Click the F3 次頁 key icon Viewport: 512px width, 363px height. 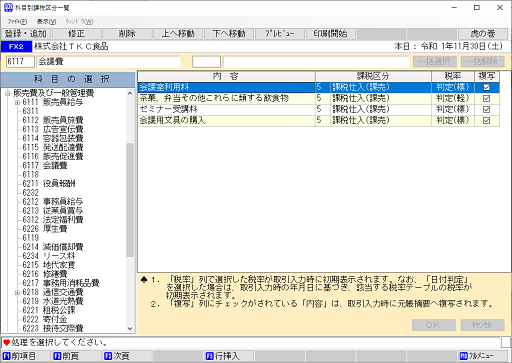(108, 356)
